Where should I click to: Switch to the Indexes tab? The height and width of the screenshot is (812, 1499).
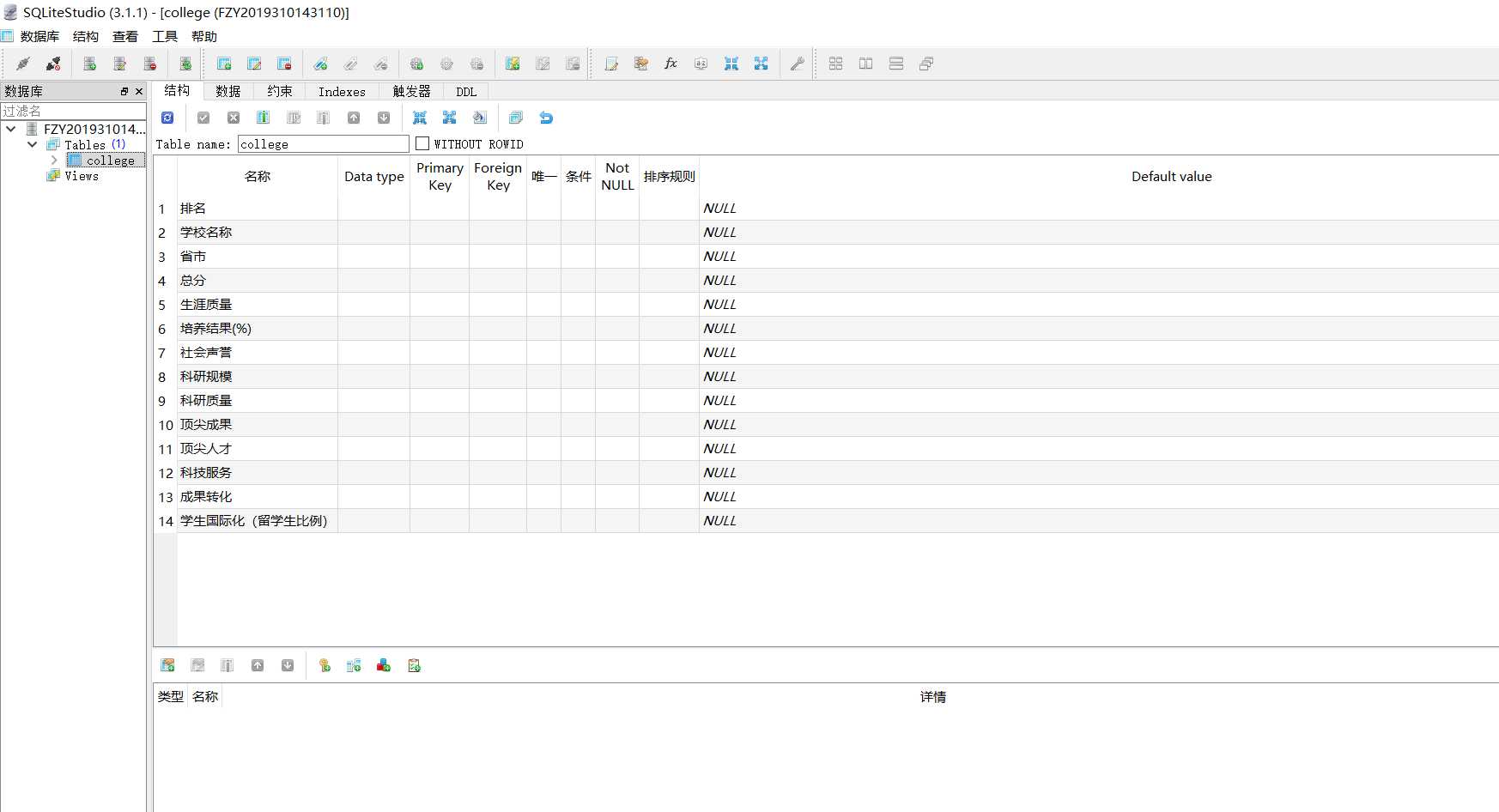click(x=342, y=91)
